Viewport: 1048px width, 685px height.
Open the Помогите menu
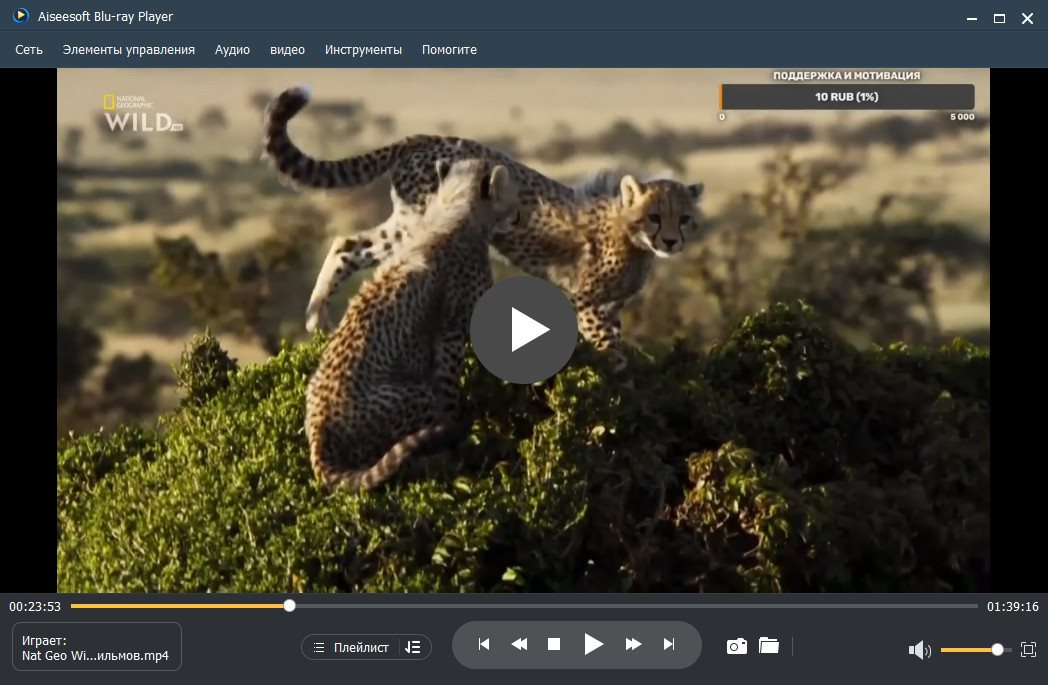pos(449,49)
